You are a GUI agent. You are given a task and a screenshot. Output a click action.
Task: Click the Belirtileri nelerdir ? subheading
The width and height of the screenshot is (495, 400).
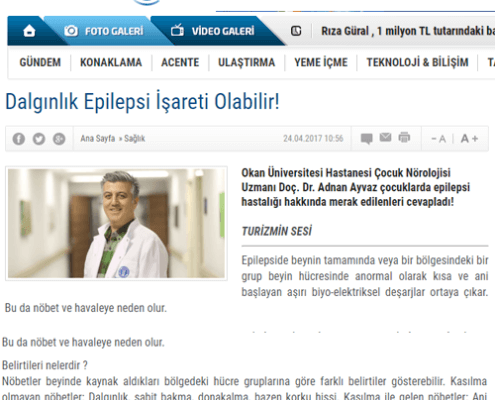45,365
